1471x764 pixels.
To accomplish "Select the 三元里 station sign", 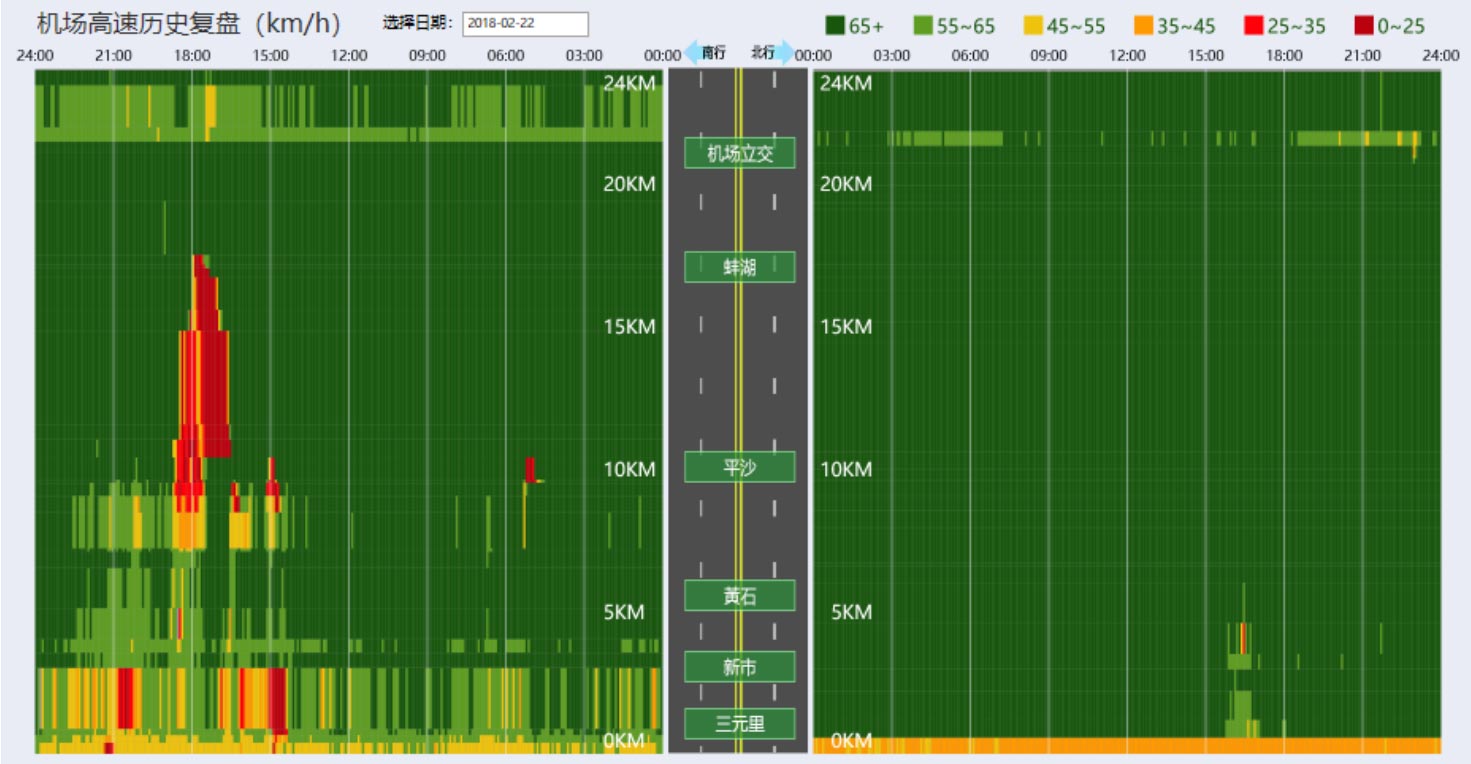I will tap(739, 724).
